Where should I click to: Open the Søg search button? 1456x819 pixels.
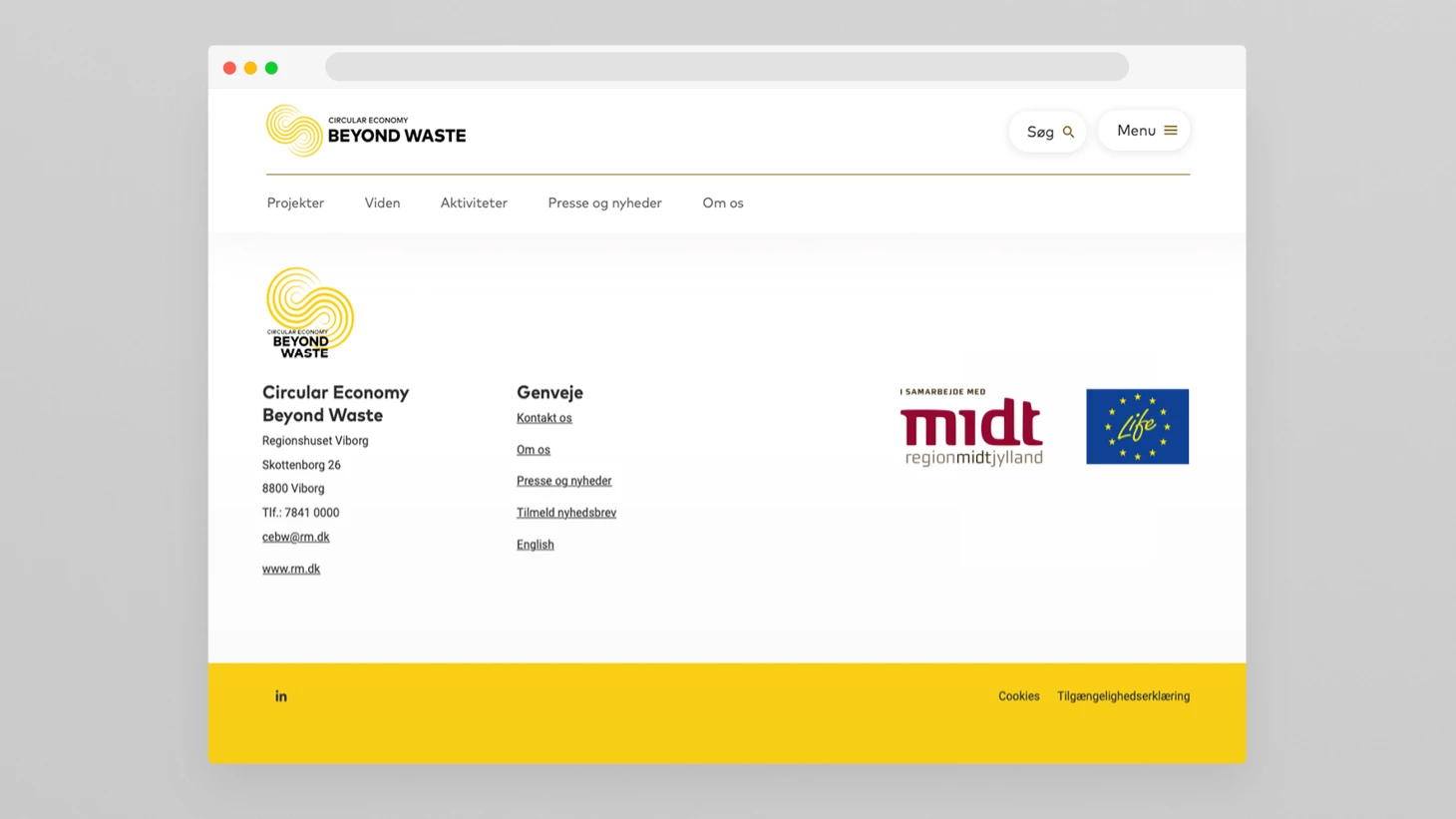click(1047, 132)
